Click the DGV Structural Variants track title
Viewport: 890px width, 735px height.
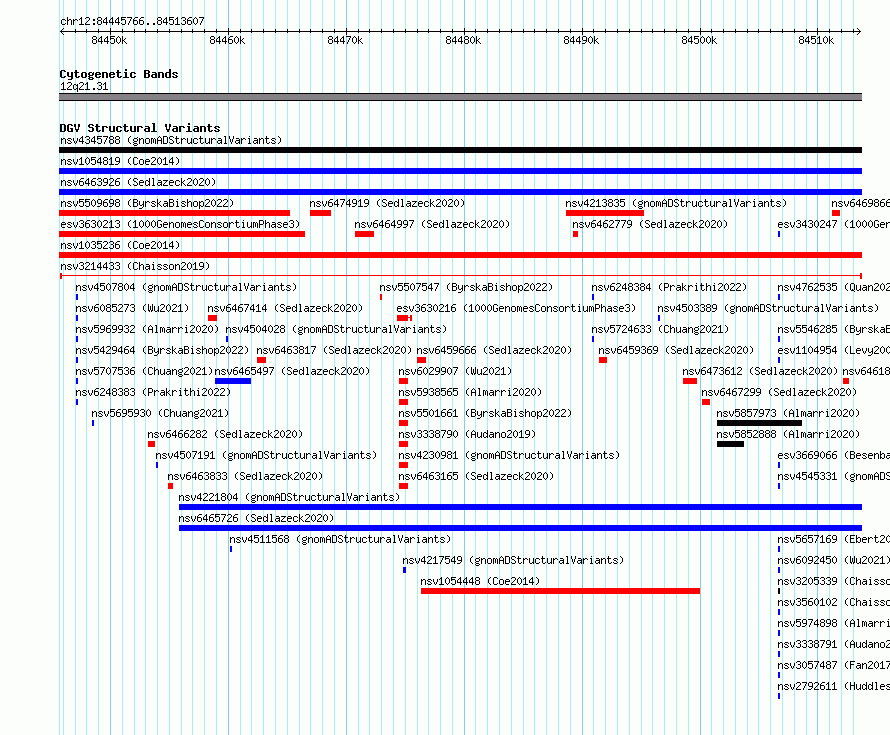coord(140,128)
